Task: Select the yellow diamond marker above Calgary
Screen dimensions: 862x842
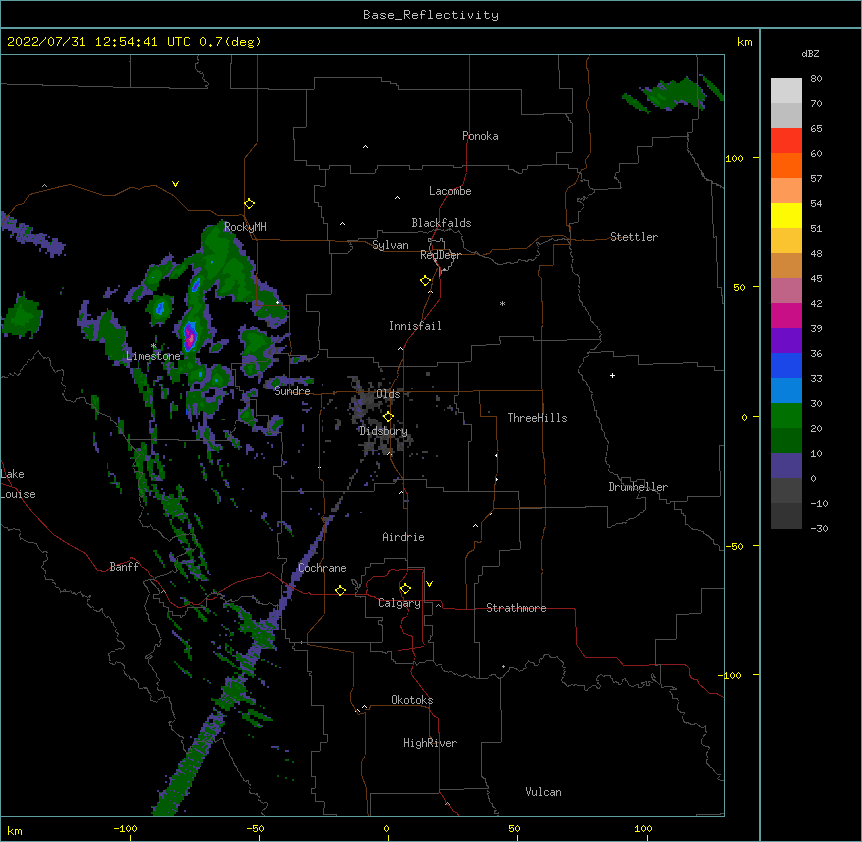Action: tap(405, 589)
